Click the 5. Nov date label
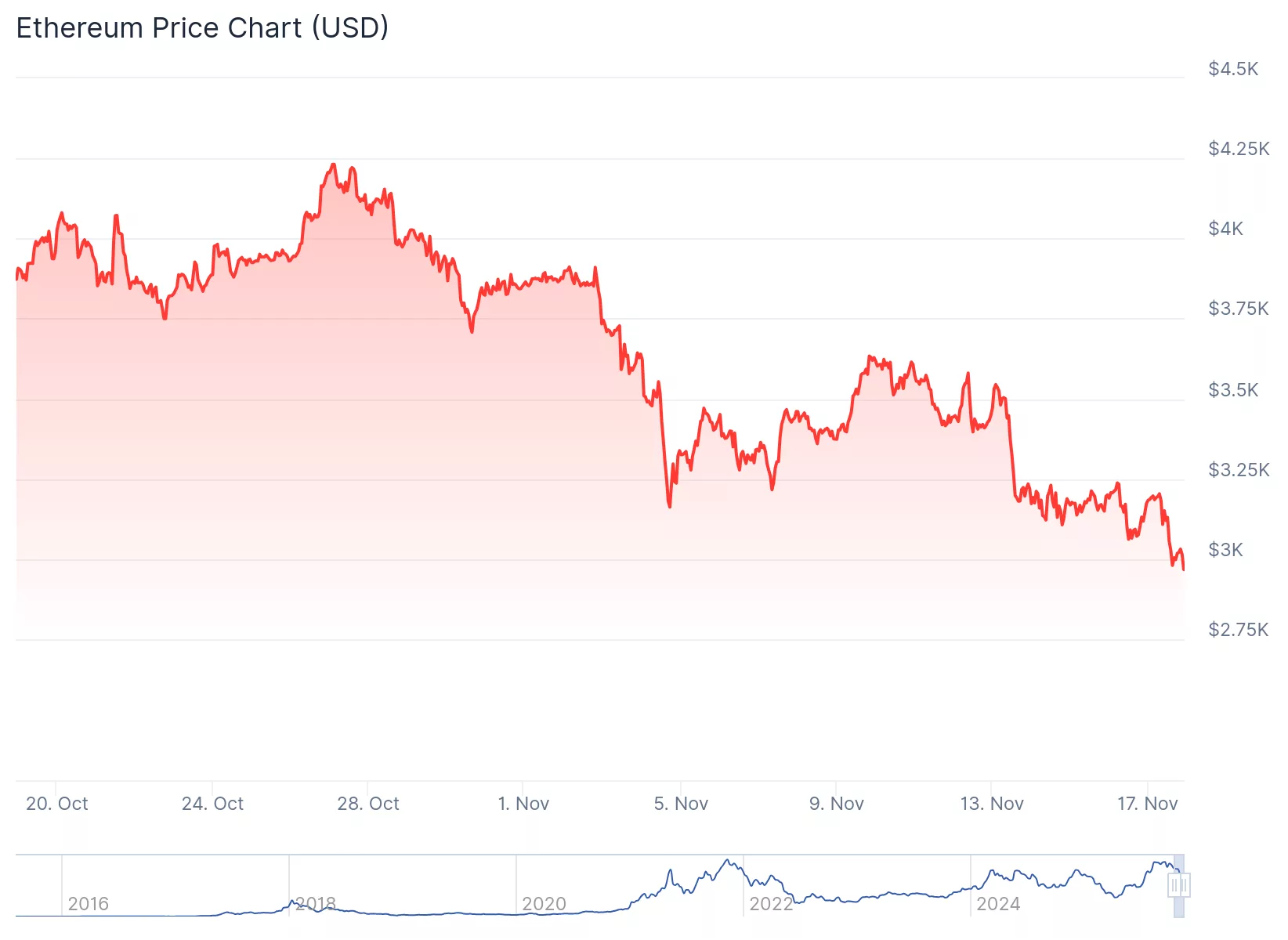 [681, 804]
